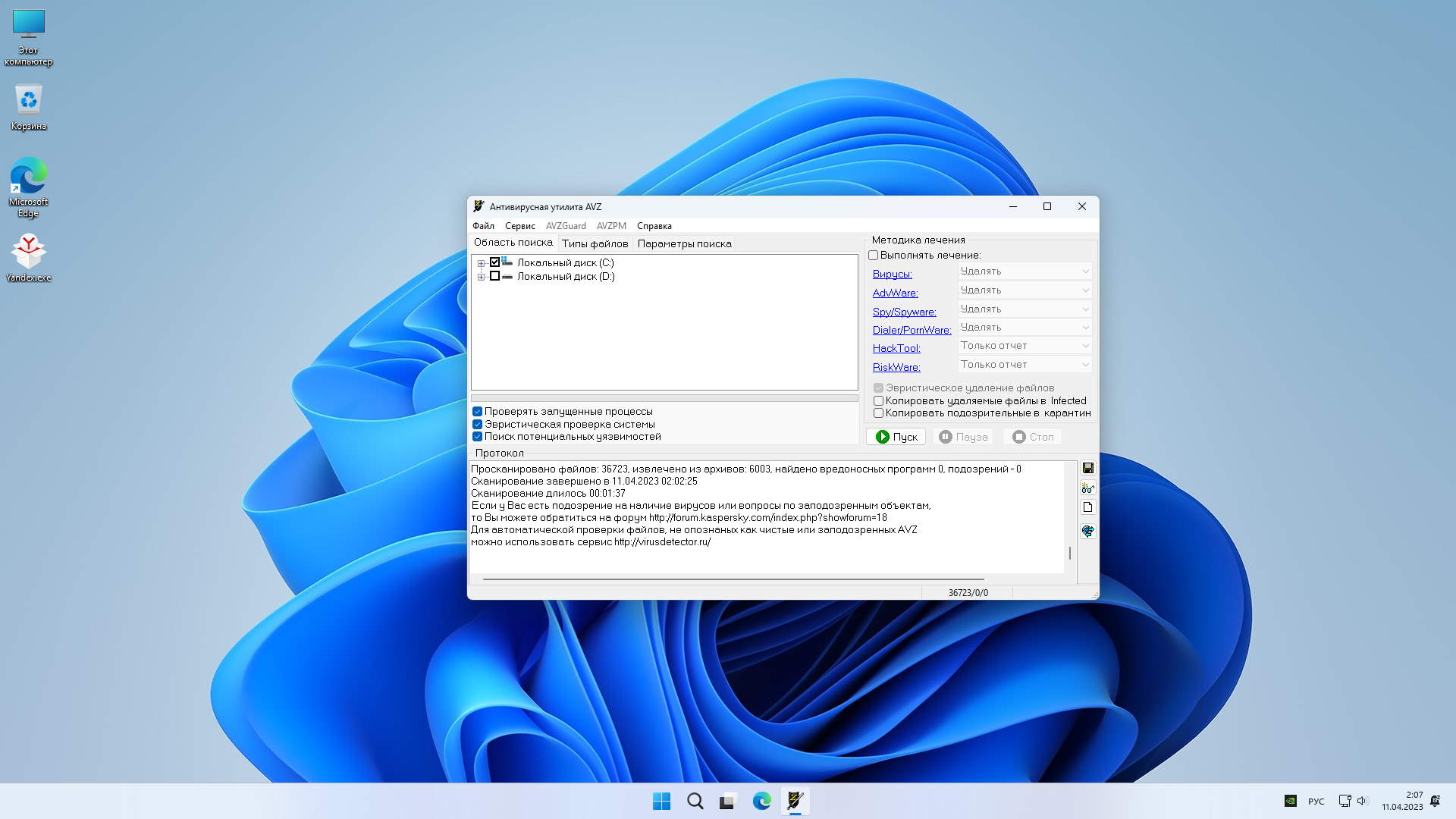The width and height of the screenshot is (1456, 819).
Task: Open the RiskWare action dropdown
Action: pos(1025,365)
